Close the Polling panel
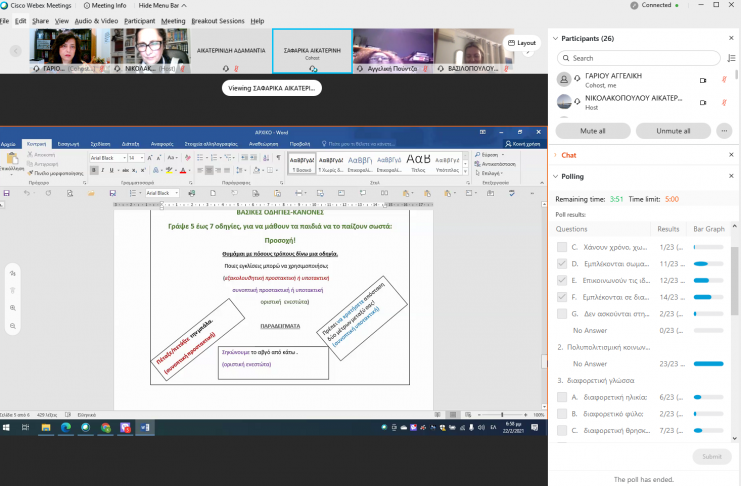The height and width of the screenshot is (486, 741). tap(729, 175)
